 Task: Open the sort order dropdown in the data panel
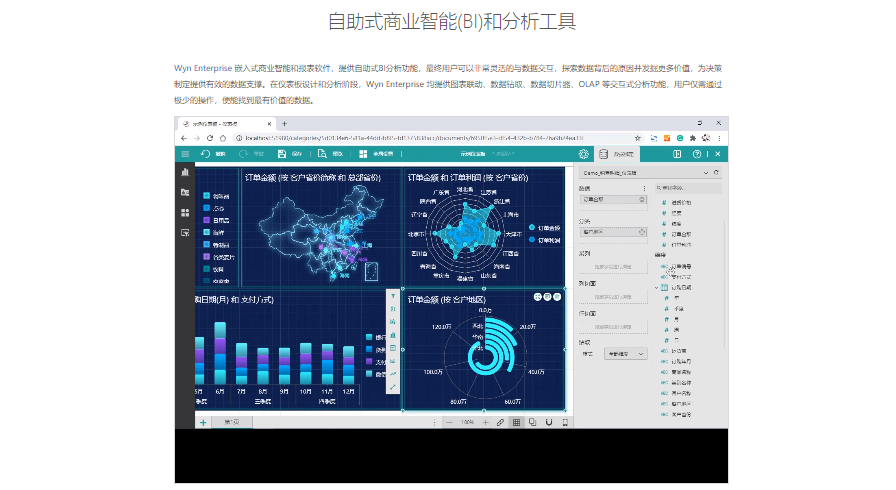[626, 354]
